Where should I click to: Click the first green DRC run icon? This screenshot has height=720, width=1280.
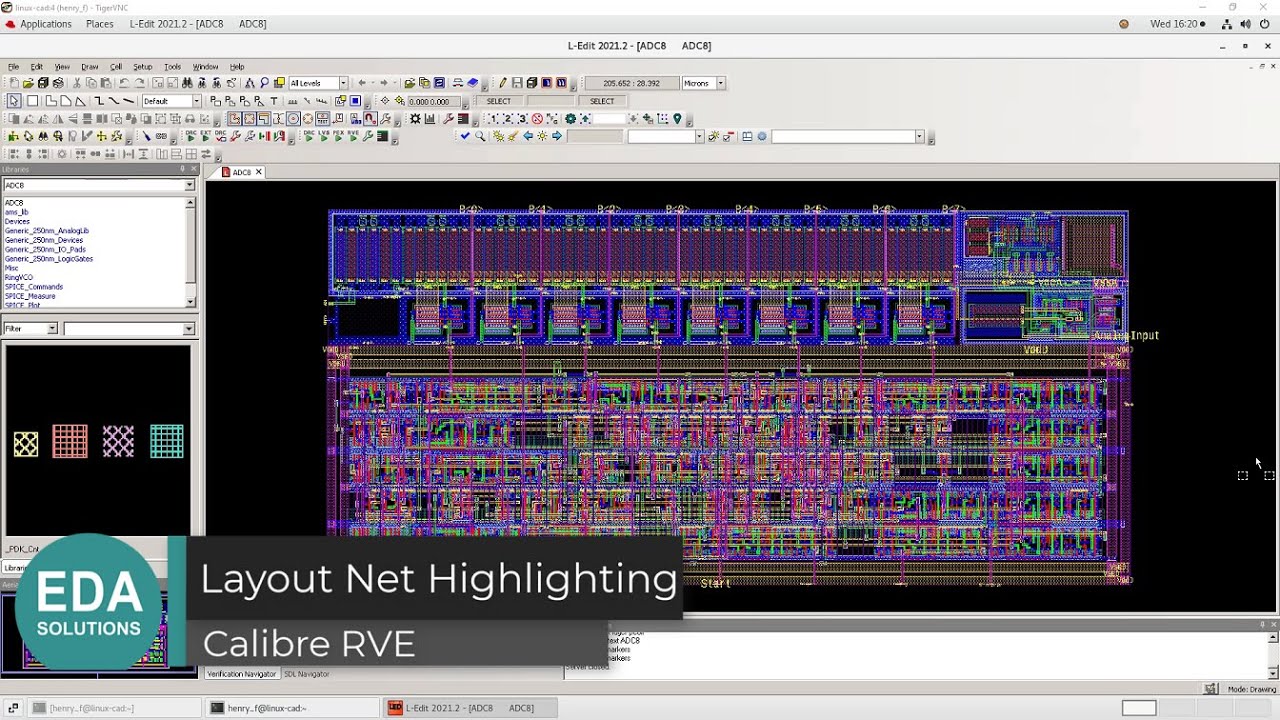(191, 136)
